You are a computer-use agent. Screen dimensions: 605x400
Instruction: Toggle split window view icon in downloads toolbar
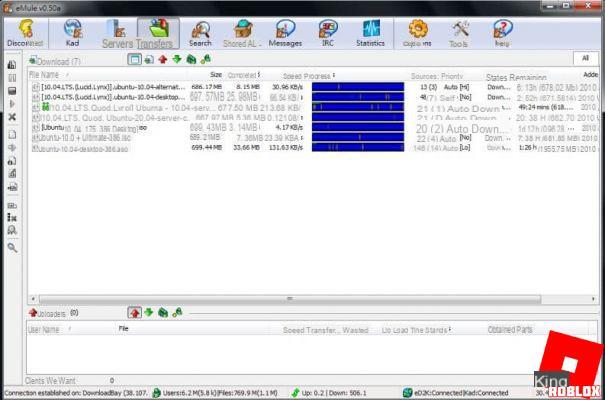point(134,59)
